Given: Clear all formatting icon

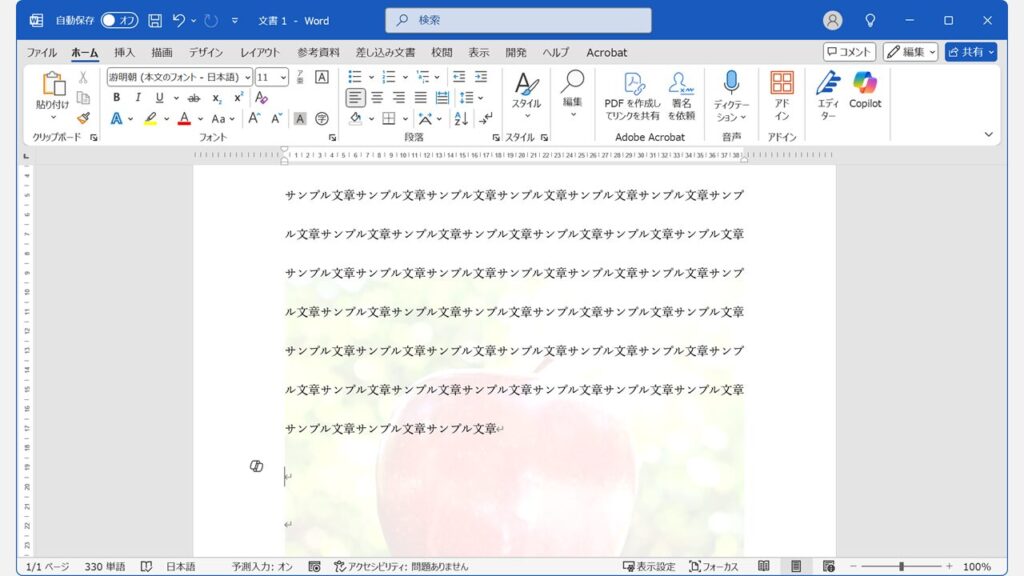Looking at the screenshot, I should pyautogui.click(x=261, y=97).
